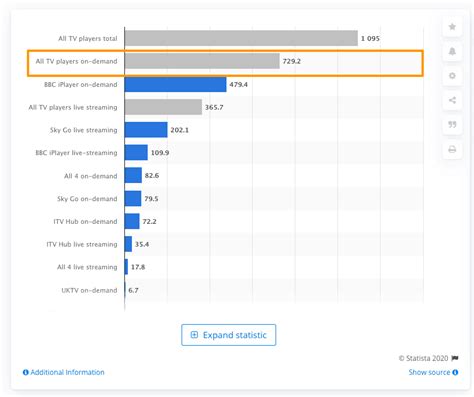
Task: Click the bell notification icon
Action: pyautogui.click(x=452, y=51)
